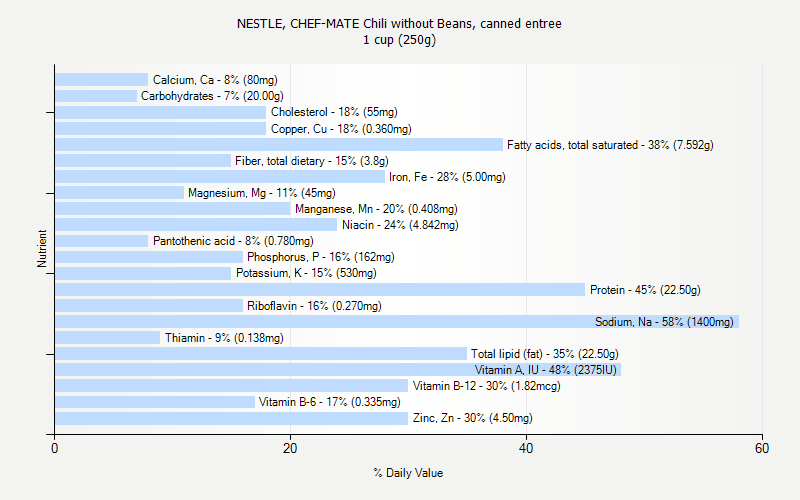
Task: Select the 'Calcium, Ca - 8% (80mg)' label
Action: [x=215, y=80]
